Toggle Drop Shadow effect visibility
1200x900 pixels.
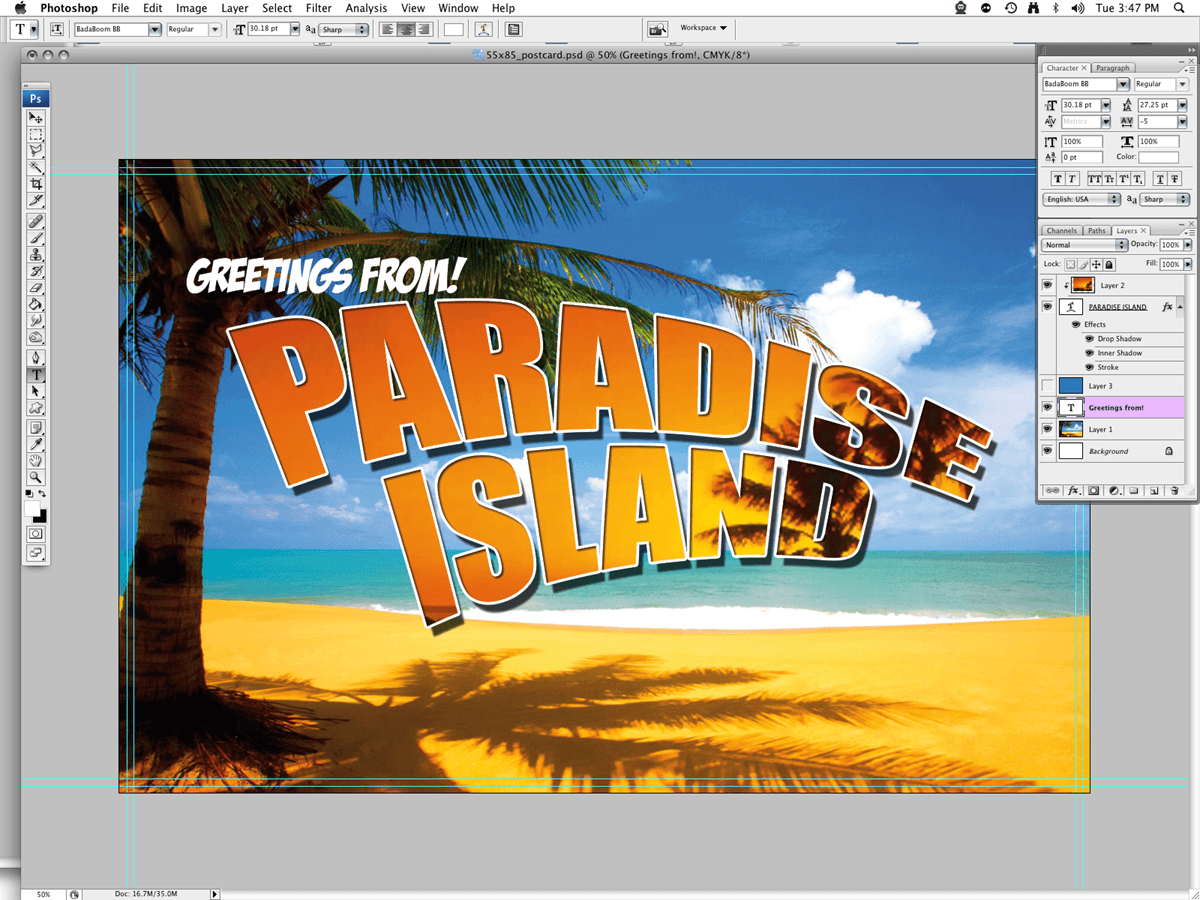tap(1089, 339)
